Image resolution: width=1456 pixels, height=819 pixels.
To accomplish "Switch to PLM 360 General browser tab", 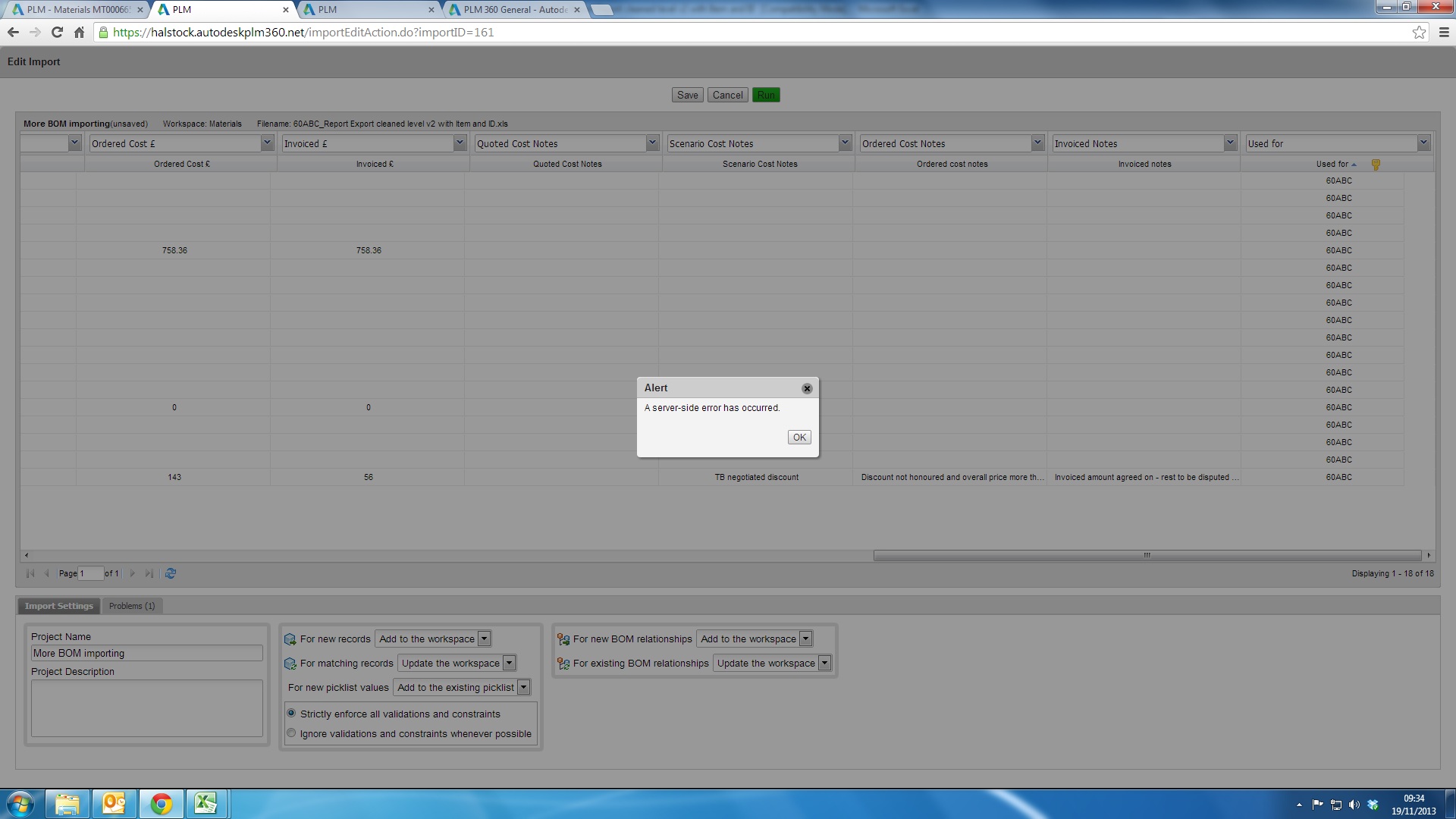I will point(516,10).
